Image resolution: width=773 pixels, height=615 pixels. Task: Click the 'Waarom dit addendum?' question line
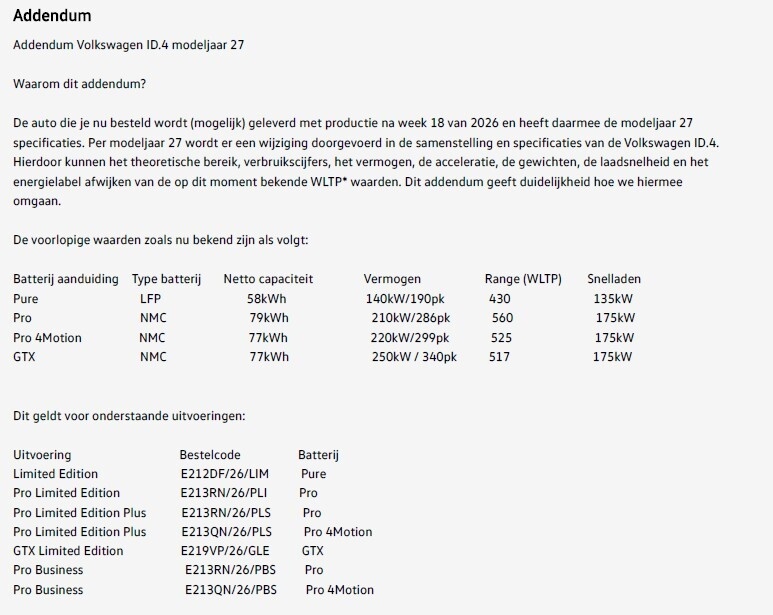click(x=79, y=83)
